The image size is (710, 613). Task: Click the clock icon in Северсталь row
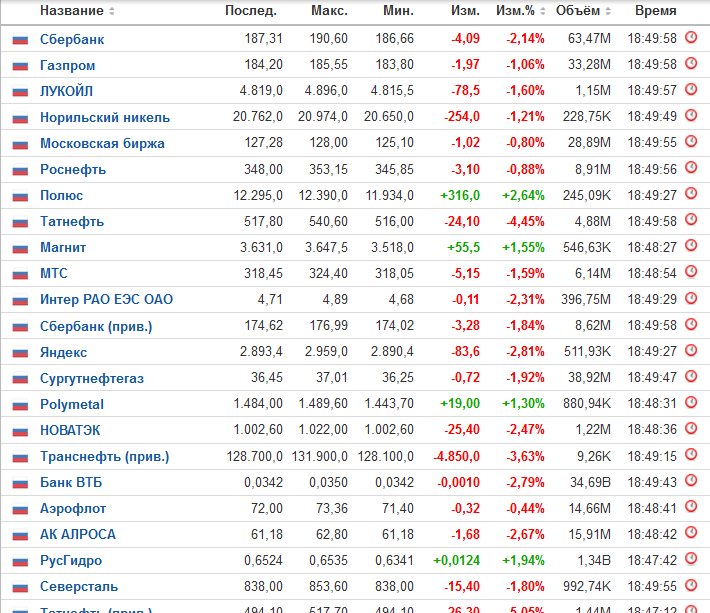691,585
